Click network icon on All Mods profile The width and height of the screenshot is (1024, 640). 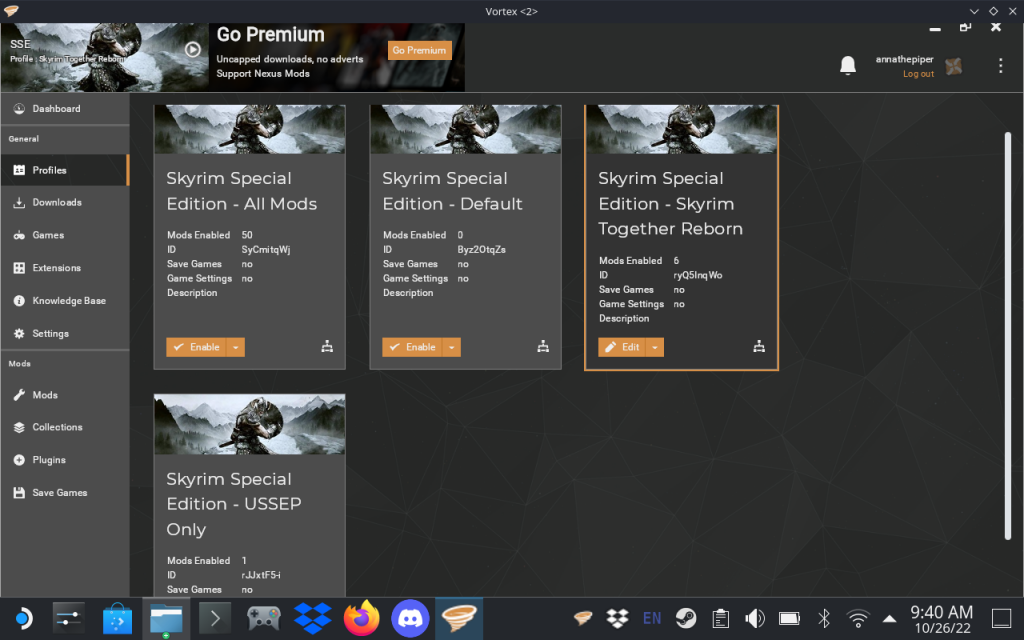tap(327, 347)
